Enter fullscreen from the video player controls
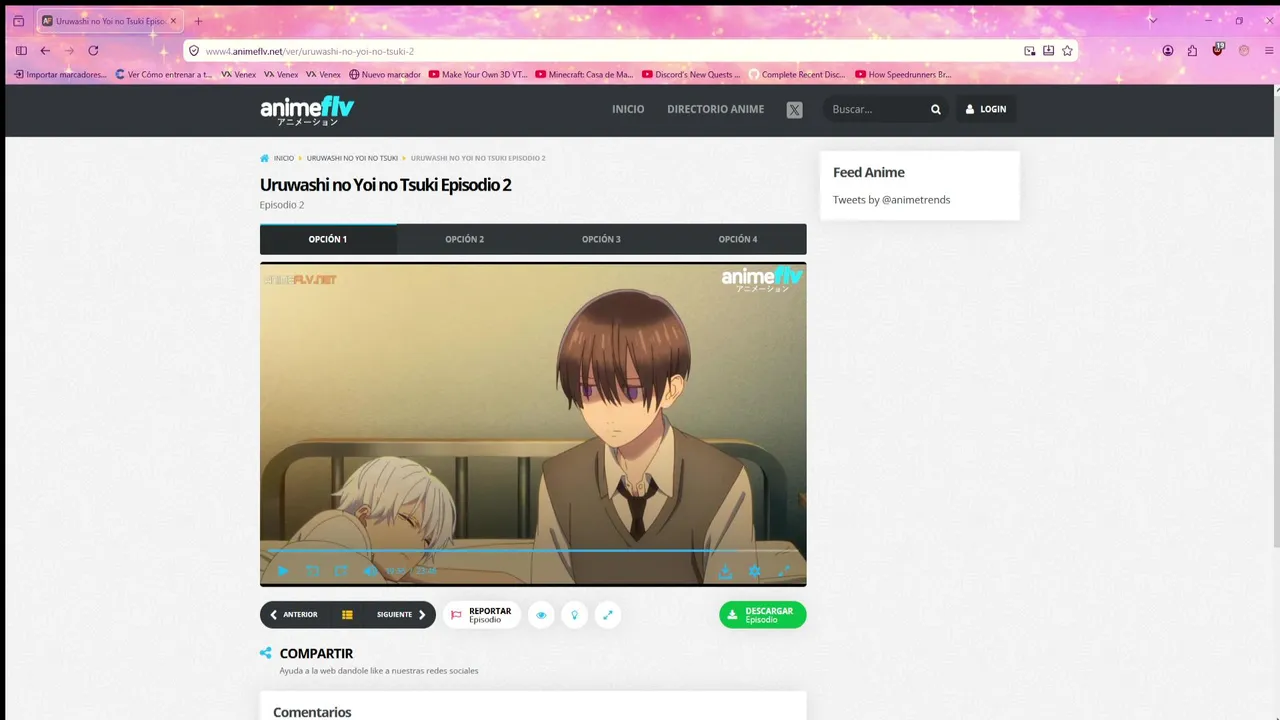 (x=784, y=571)
